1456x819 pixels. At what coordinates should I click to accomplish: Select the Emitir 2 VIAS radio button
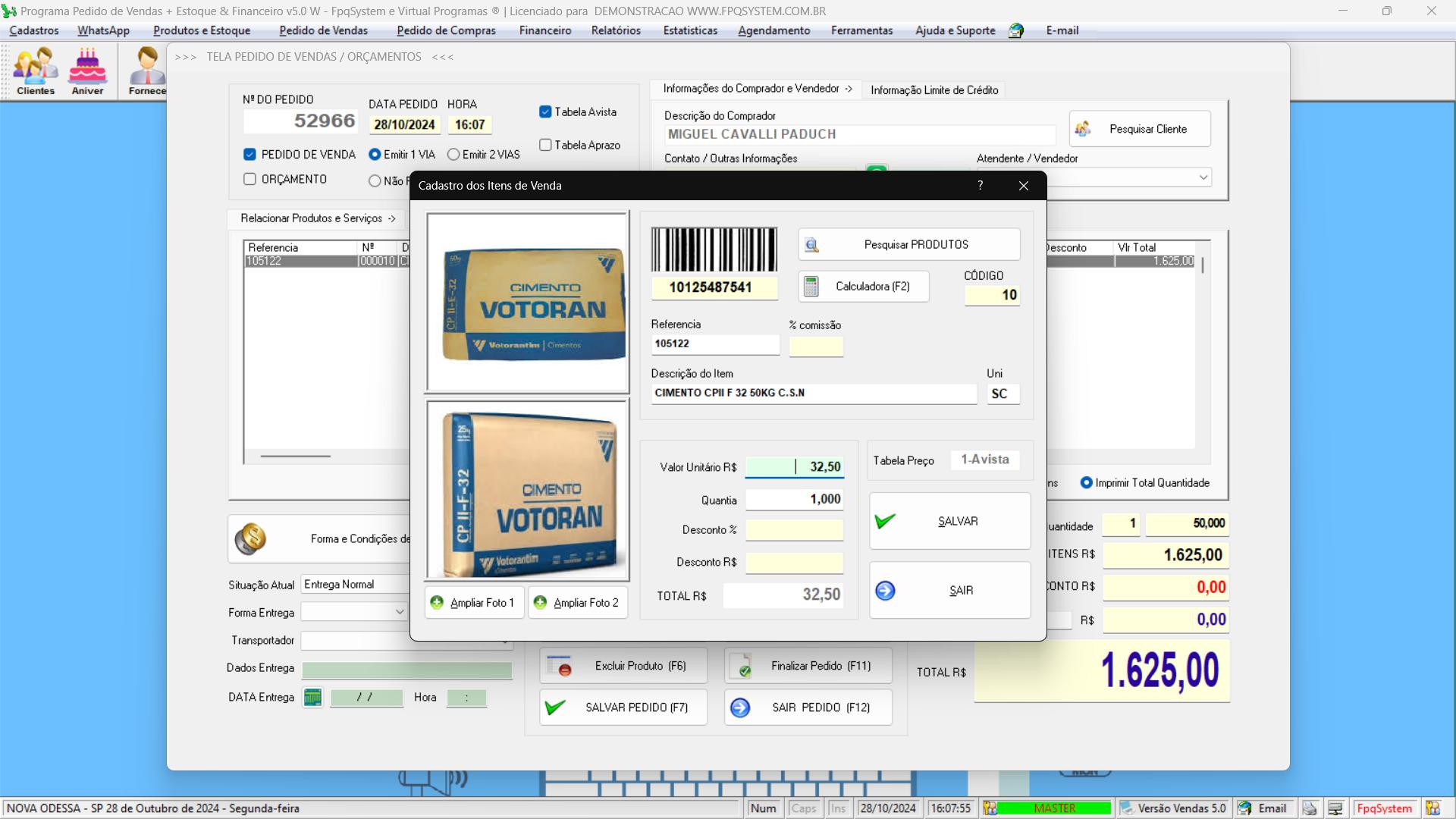453,154
